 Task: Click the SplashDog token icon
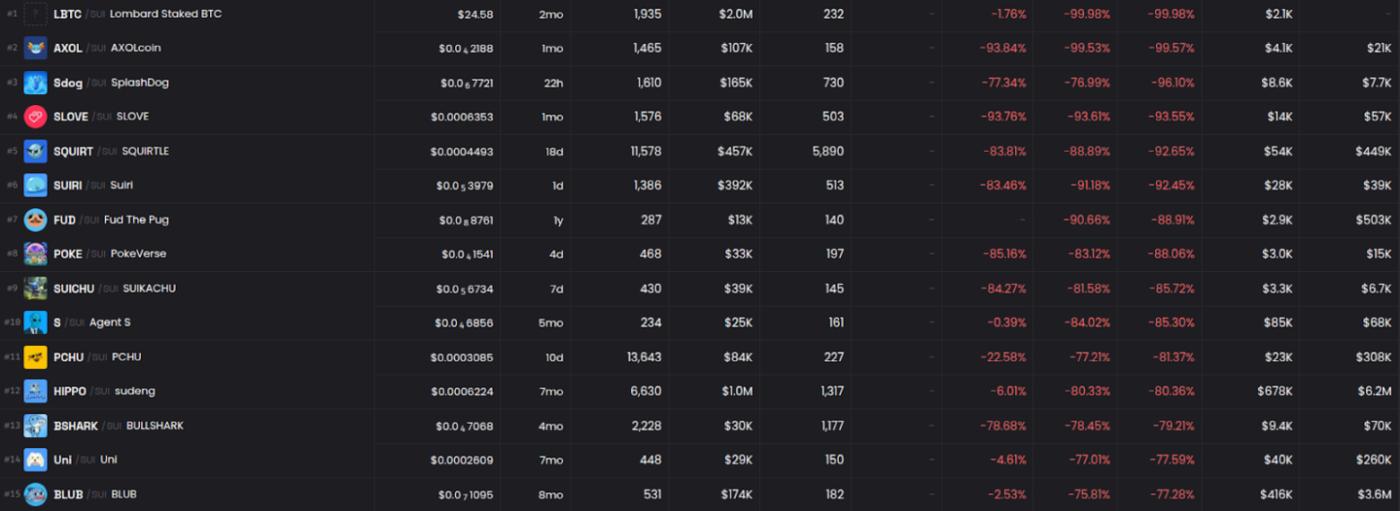tap(35, 83)
